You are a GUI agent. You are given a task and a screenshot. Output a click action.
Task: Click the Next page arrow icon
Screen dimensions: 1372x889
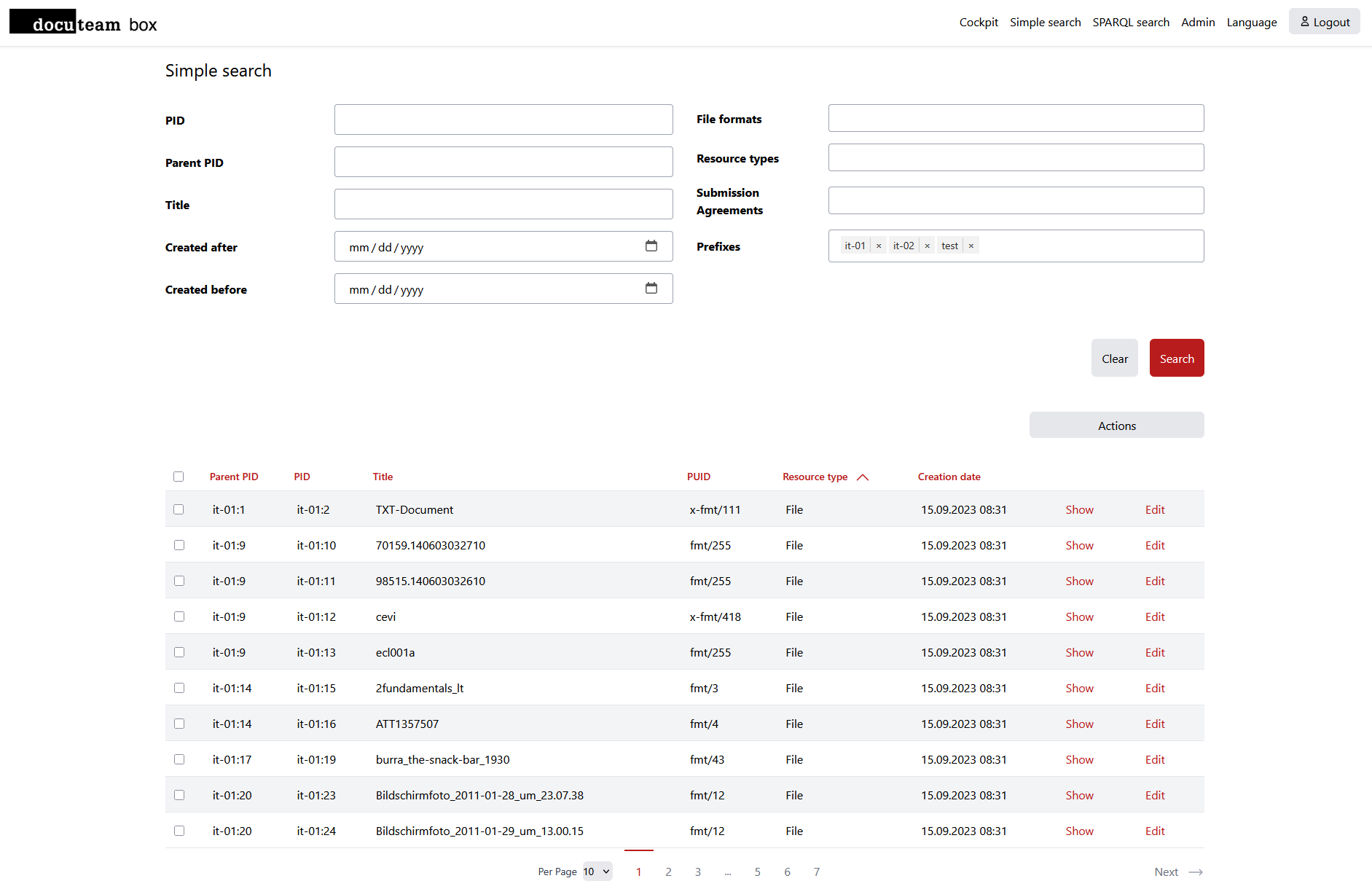coord(1196,872)
